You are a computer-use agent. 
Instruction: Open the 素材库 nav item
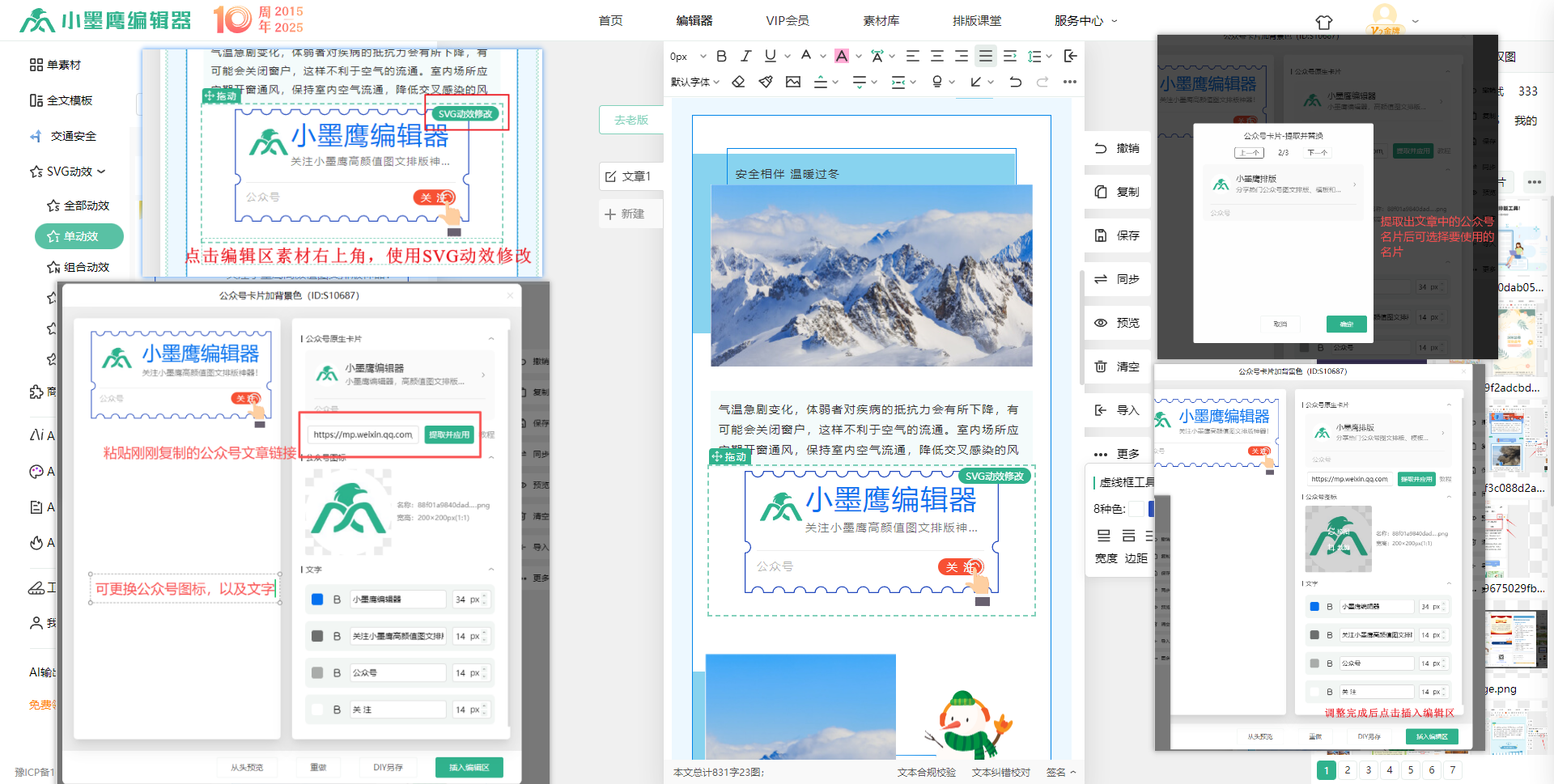881,21
